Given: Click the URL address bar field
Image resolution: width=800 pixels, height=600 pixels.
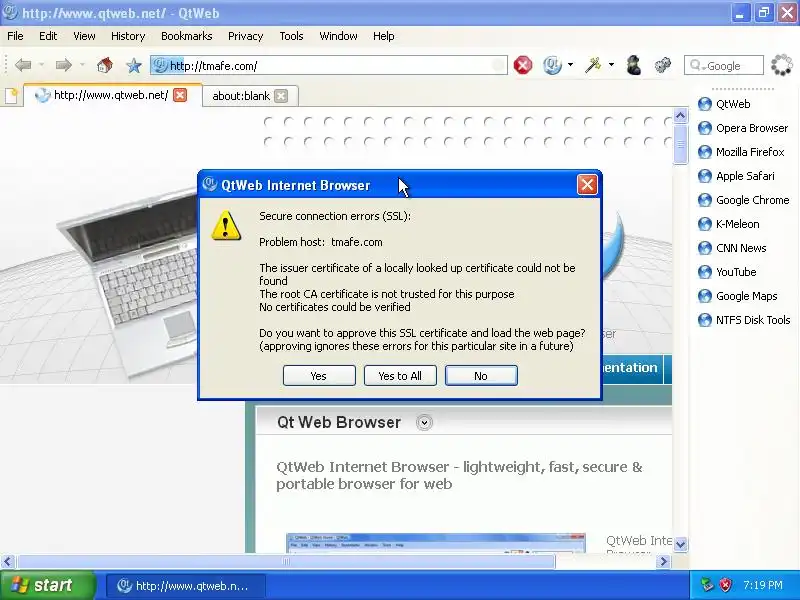Looking at the screenshot, I should pos(329,65).
